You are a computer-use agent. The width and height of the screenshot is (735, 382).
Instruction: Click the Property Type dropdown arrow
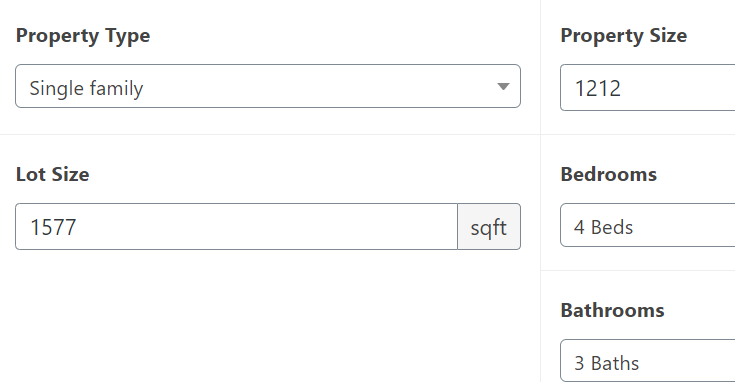tap(503, 87)
